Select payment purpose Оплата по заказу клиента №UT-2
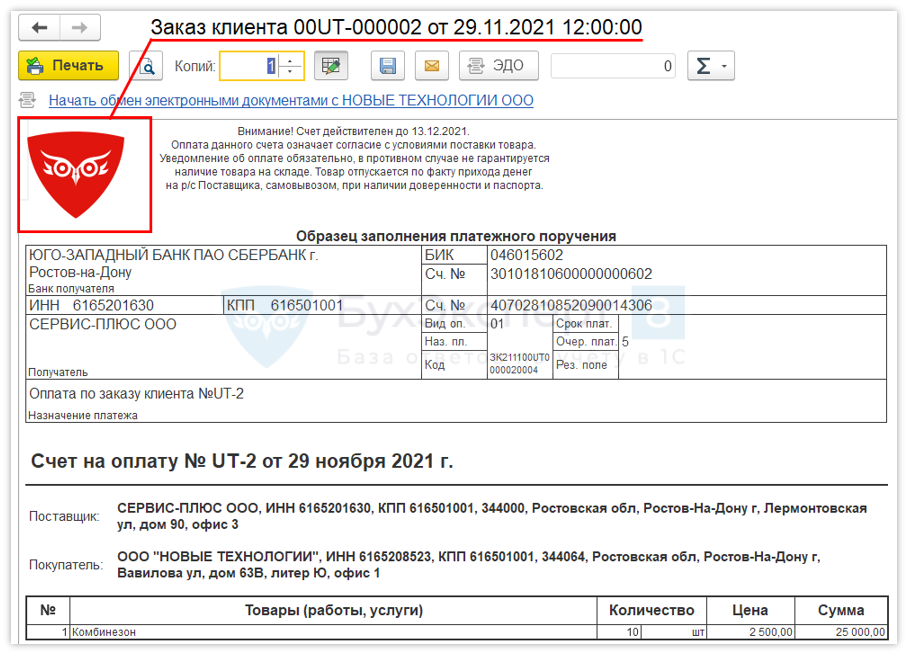The image size is (908, 655). pyautogui.click(x=137, y=394)
